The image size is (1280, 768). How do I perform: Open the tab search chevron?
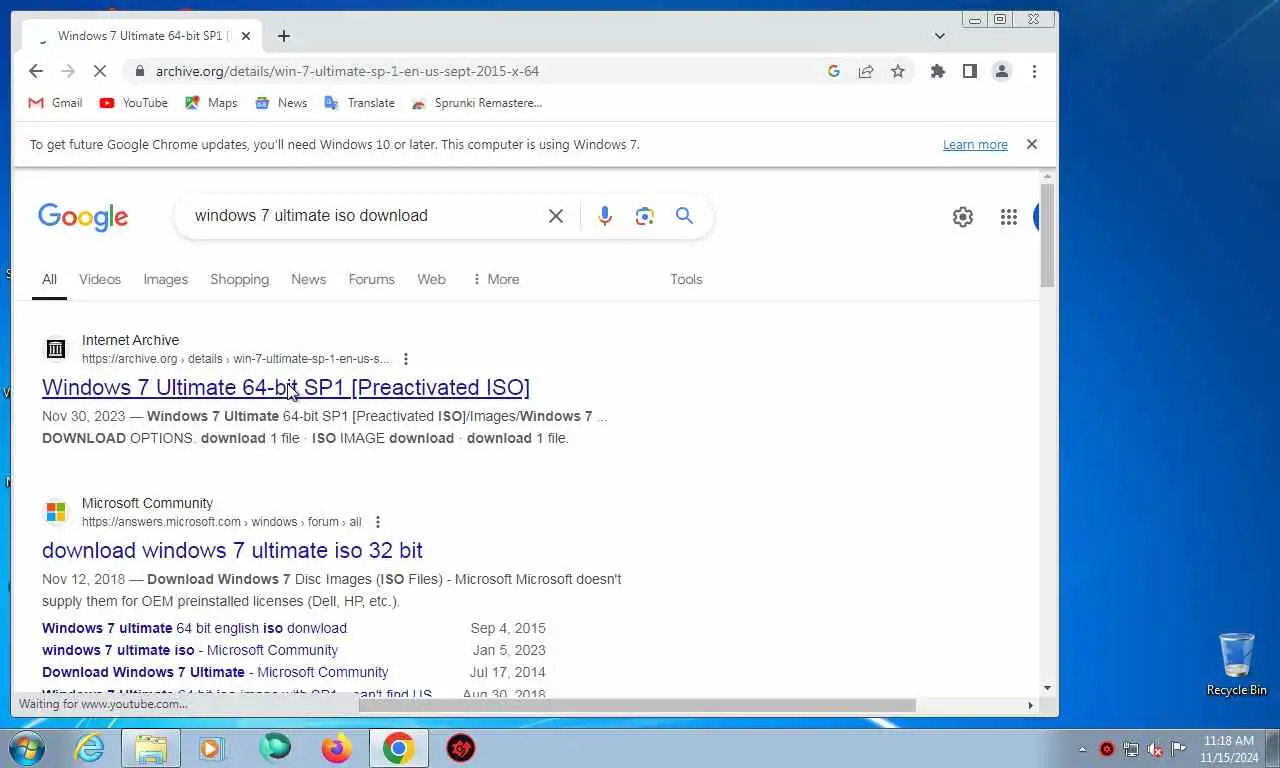[940, 36]
